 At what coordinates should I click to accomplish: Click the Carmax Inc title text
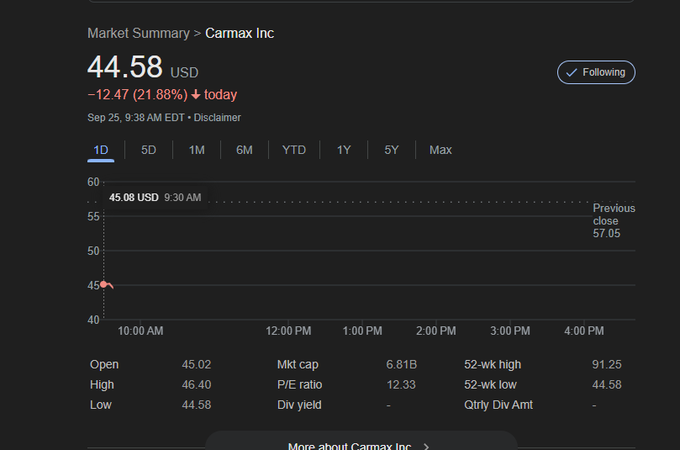[239, 33]
